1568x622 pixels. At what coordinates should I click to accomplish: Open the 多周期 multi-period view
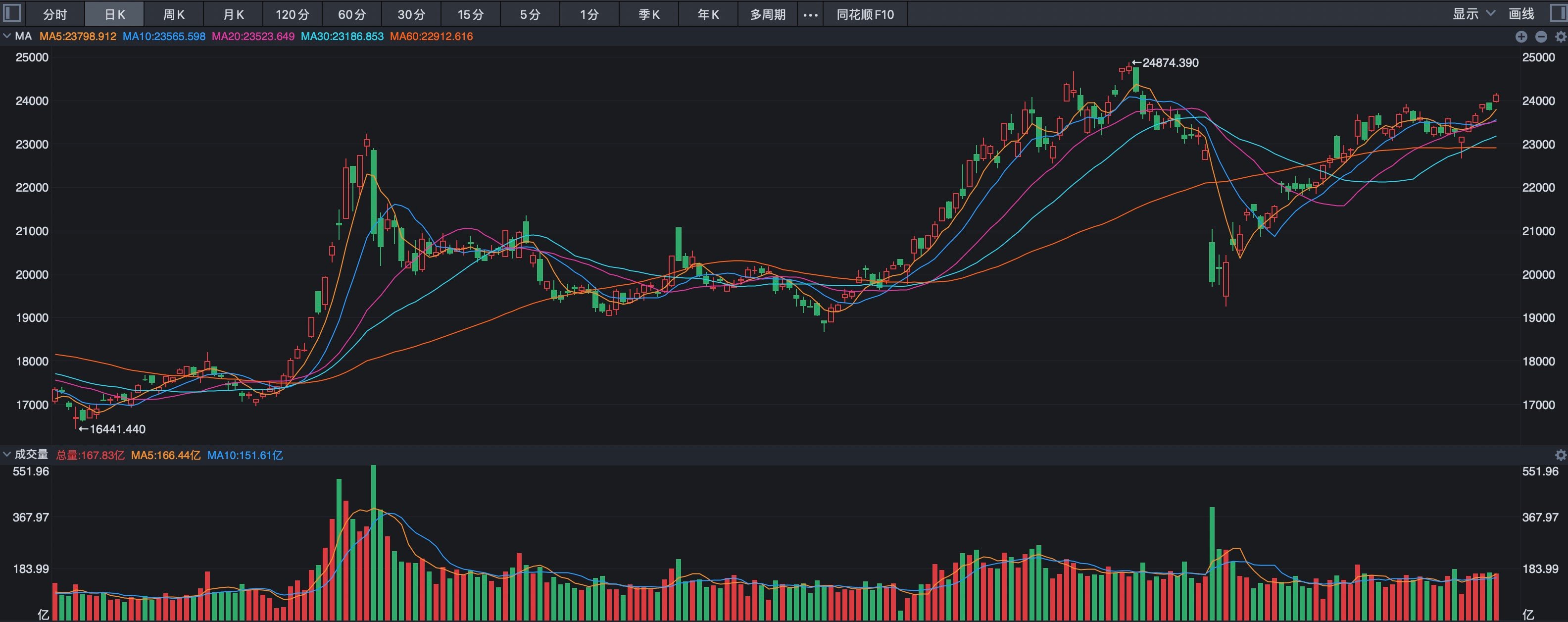(x=768, y=15)
